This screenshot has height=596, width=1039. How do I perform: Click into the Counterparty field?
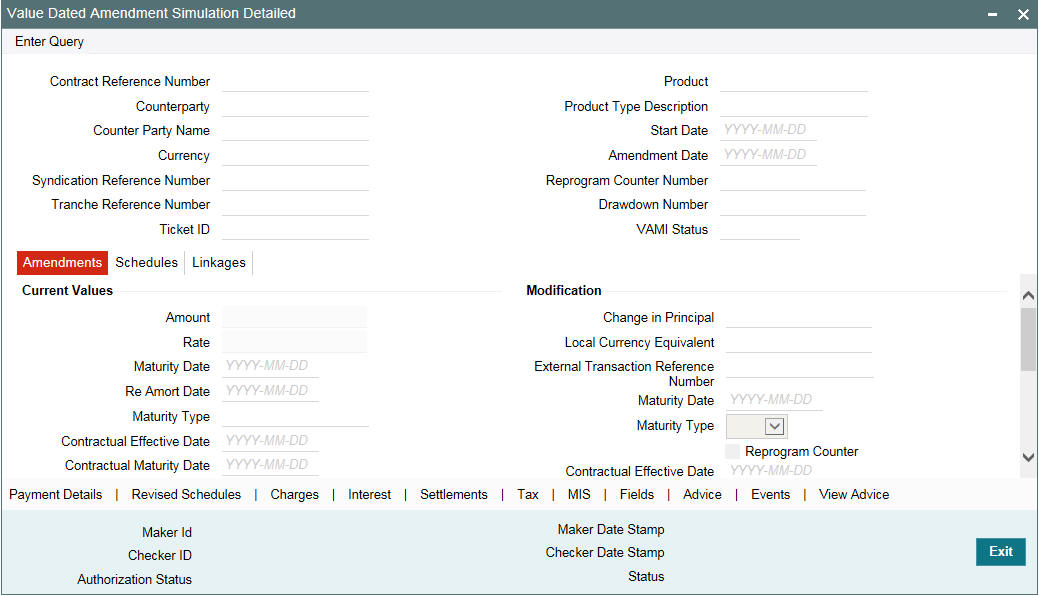296,106
